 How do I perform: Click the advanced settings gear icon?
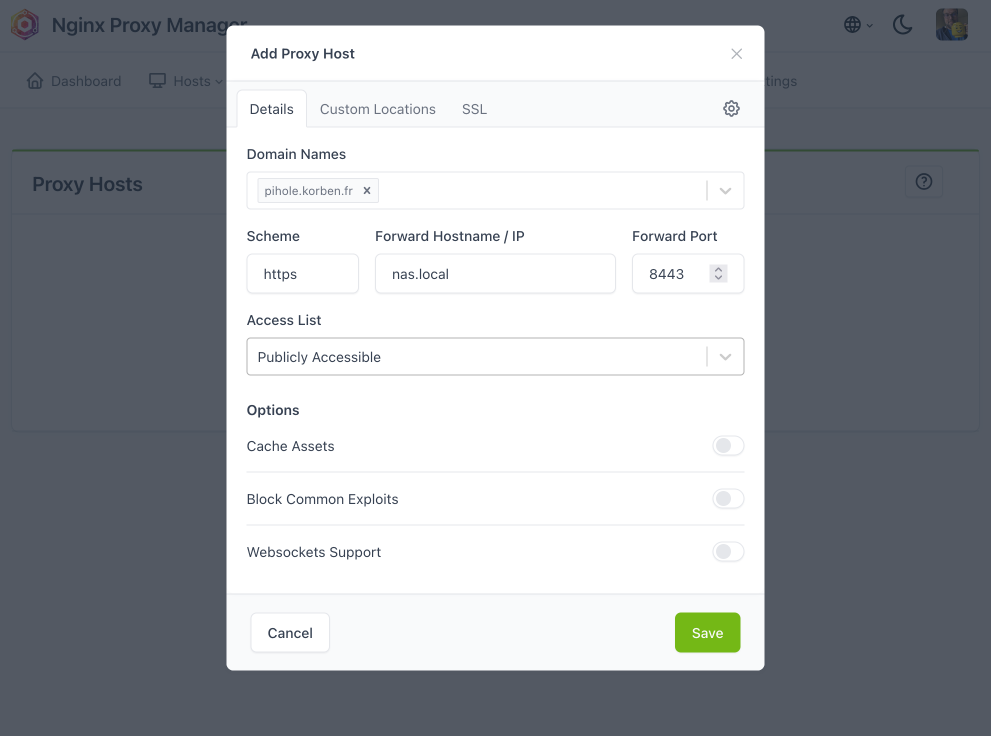tap(731, 109)
